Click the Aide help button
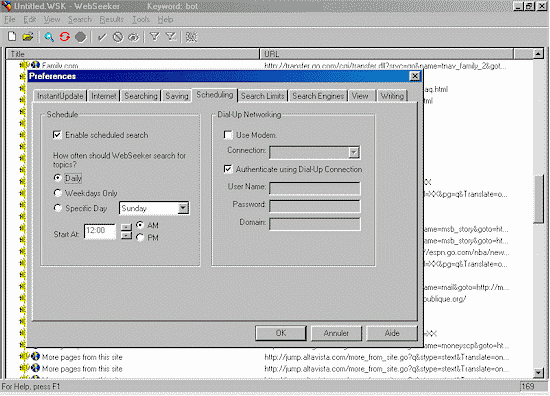Screen dimensions: 550x396 coord(392,333)
